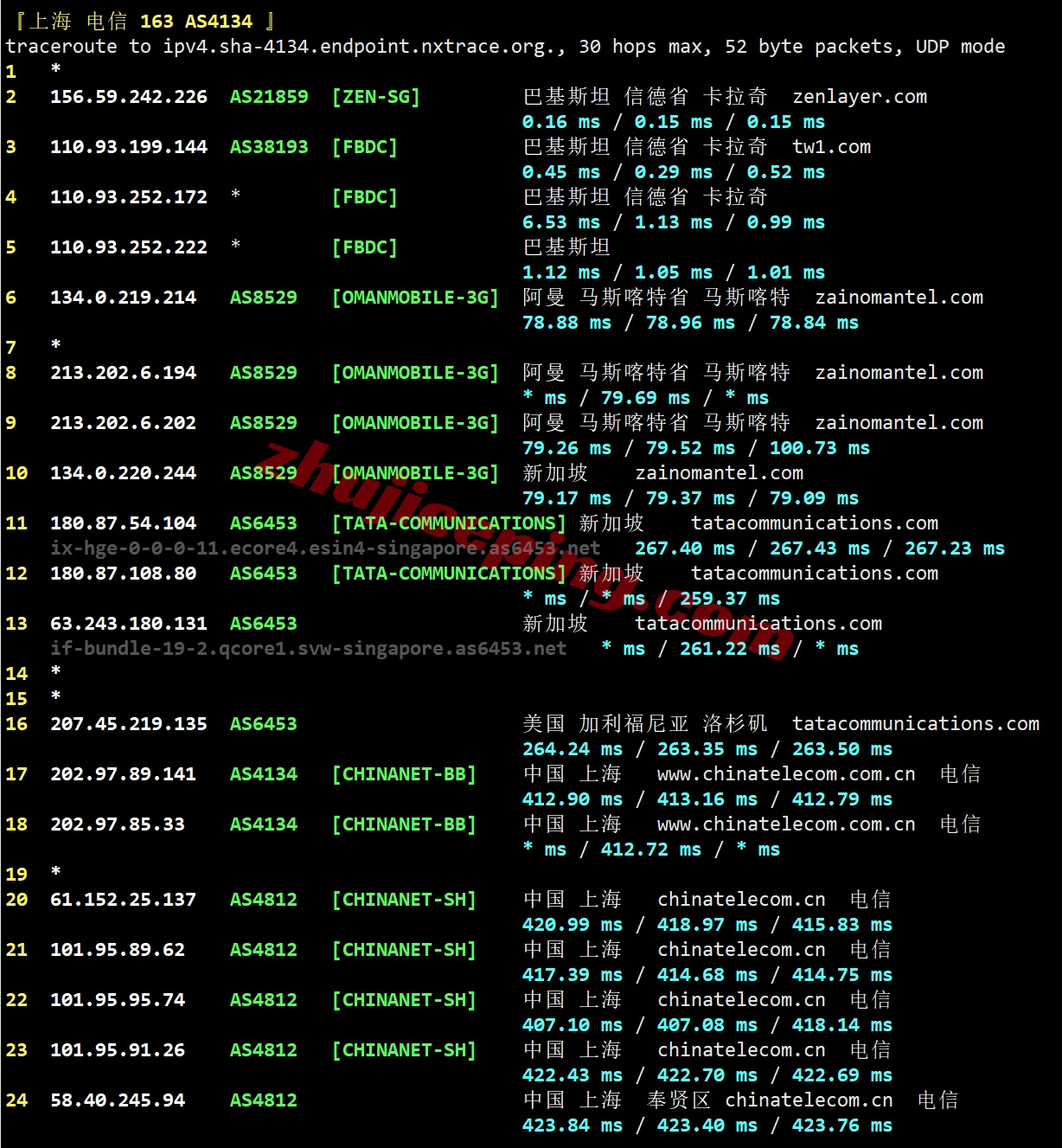Click [CHINANET-BB] on hop 17
The image size is (1062, 1148).
[x=404, y=774]
